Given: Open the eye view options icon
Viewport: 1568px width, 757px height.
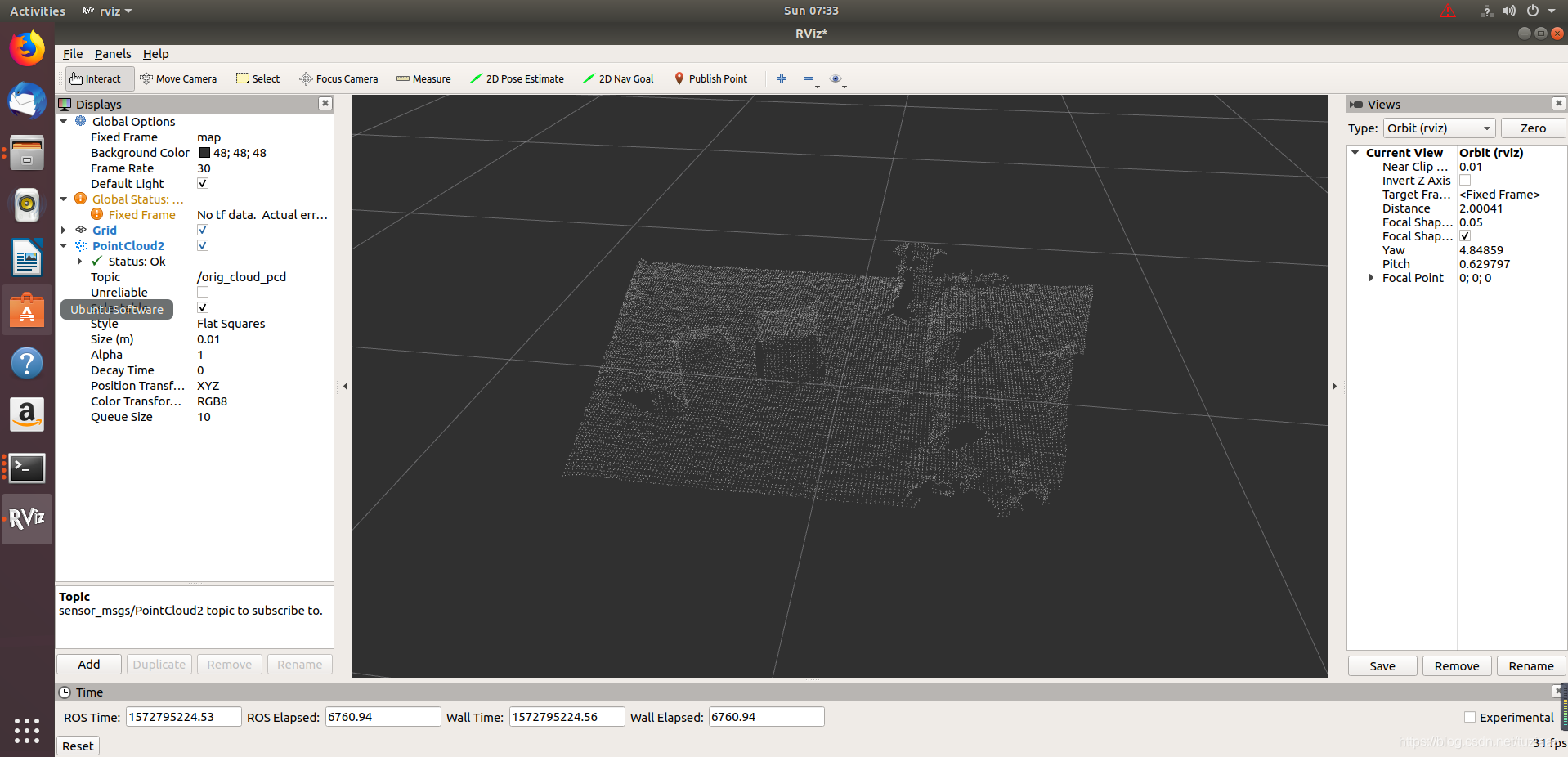Looking at the screenshot, I should point(836,78).
